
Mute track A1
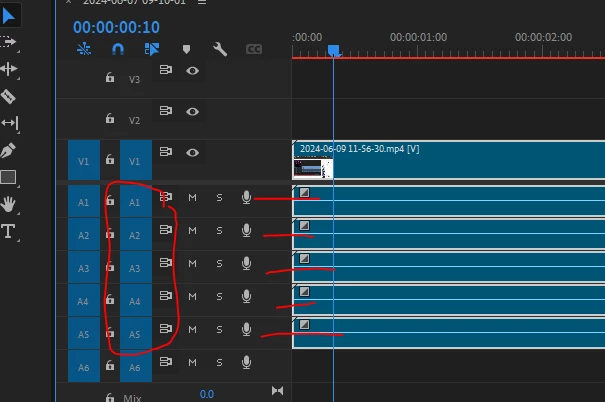click(193, 198)
